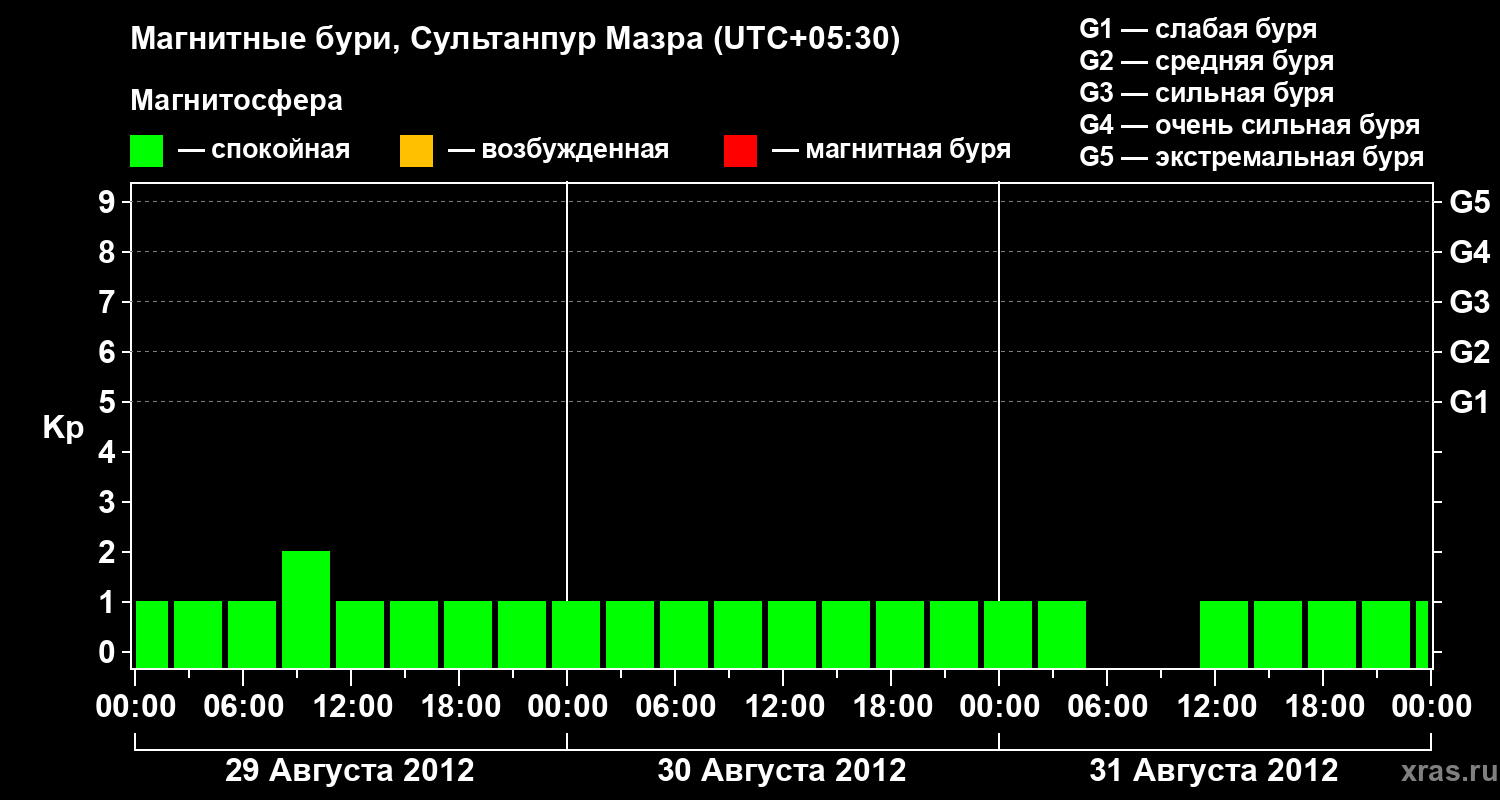Click the '0' value on the Kp axis
Viewport: 1500px width, 800px height.
tap(109, 652)
